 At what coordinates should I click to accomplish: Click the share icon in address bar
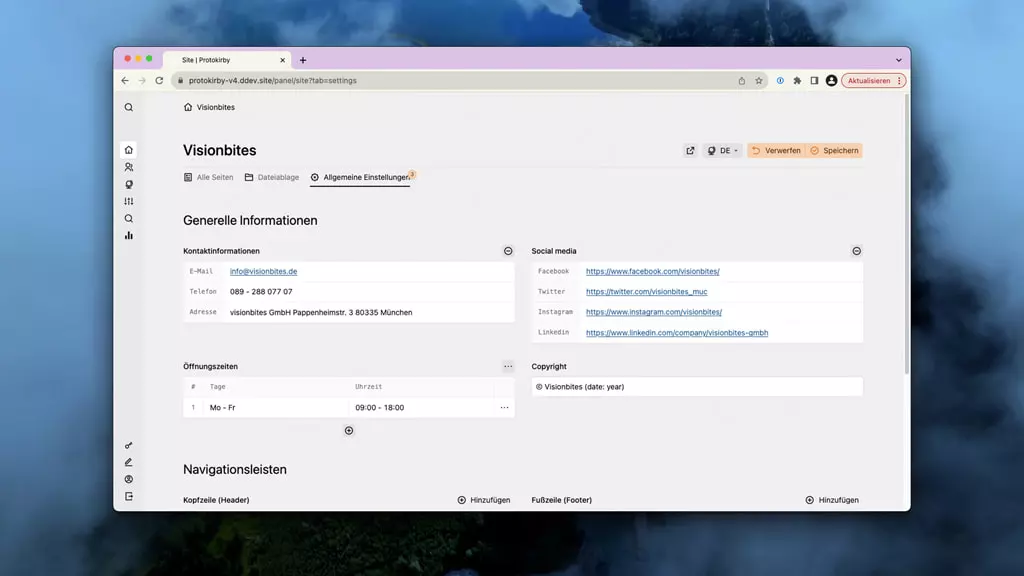point(742,81)
